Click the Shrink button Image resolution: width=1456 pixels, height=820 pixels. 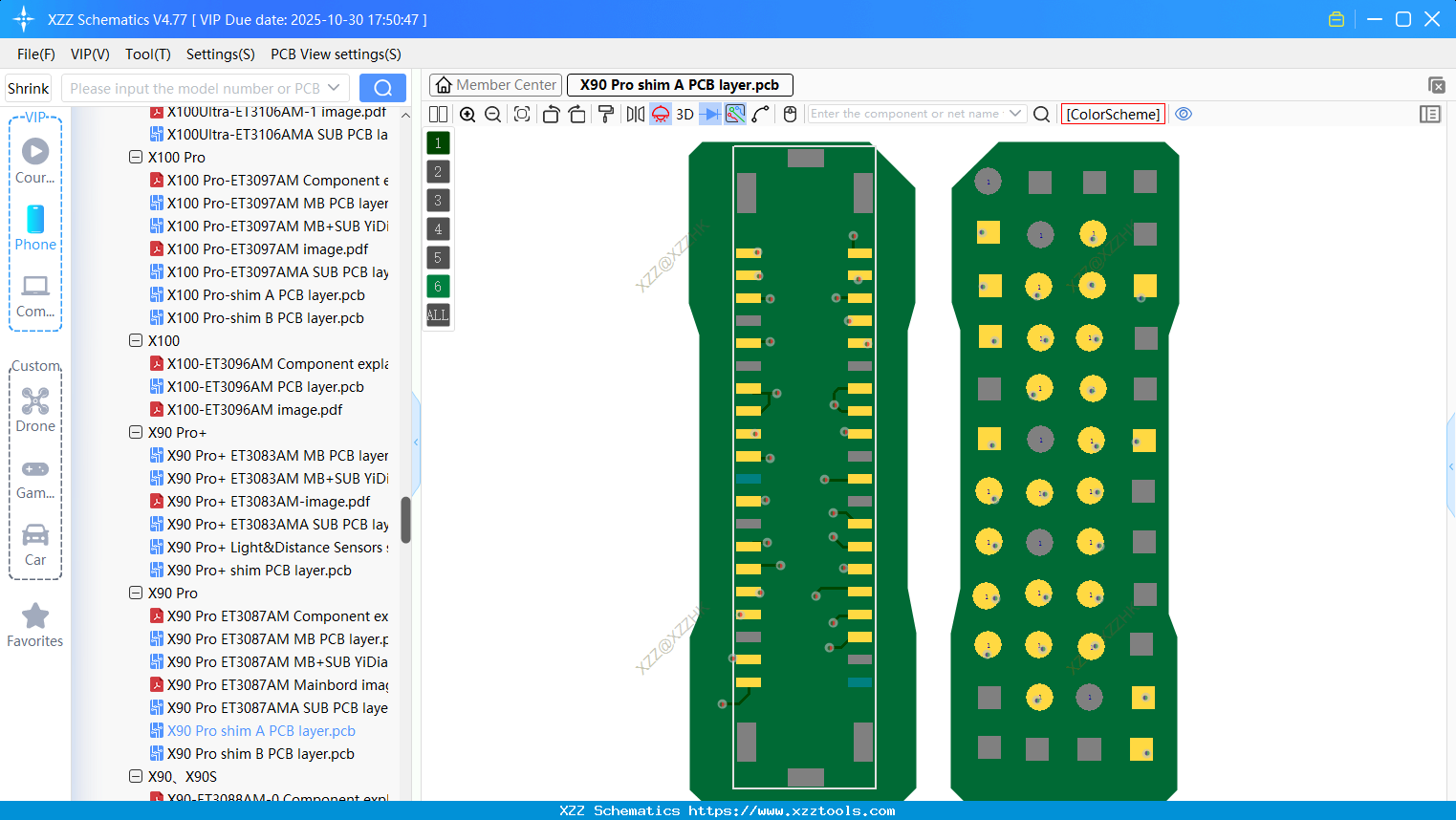[x=29, y=88]
